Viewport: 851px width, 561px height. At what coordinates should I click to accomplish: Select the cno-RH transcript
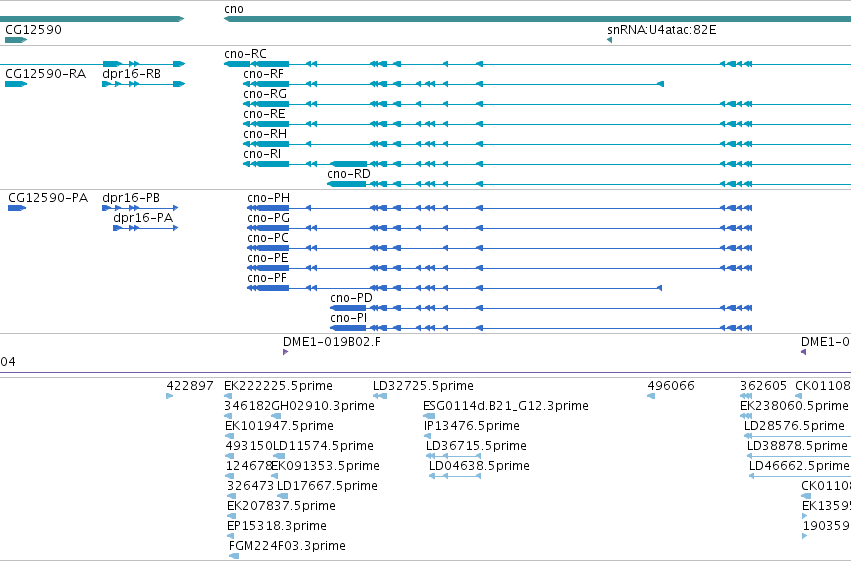547,144
